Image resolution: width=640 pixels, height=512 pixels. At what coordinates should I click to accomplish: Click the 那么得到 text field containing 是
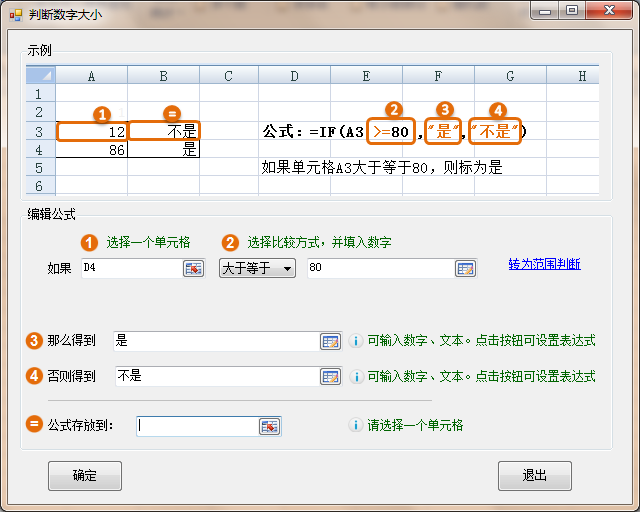(215, 341)
